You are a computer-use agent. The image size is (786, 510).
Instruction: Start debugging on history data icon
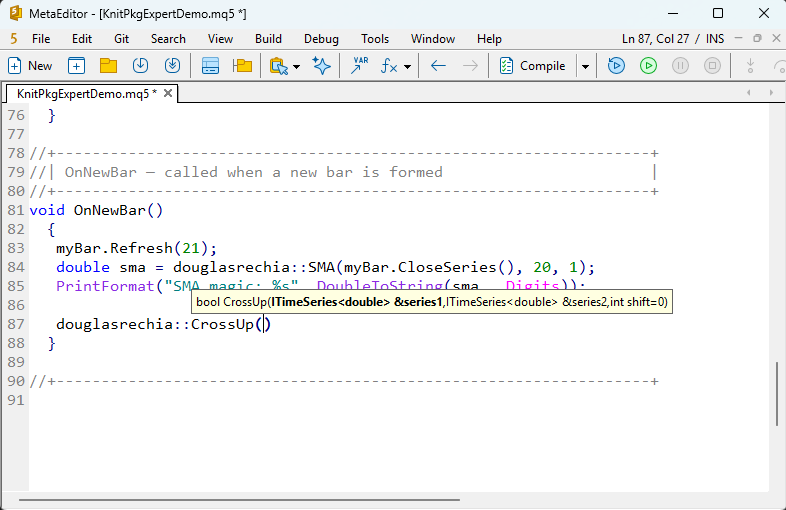(x=616, y=66)
